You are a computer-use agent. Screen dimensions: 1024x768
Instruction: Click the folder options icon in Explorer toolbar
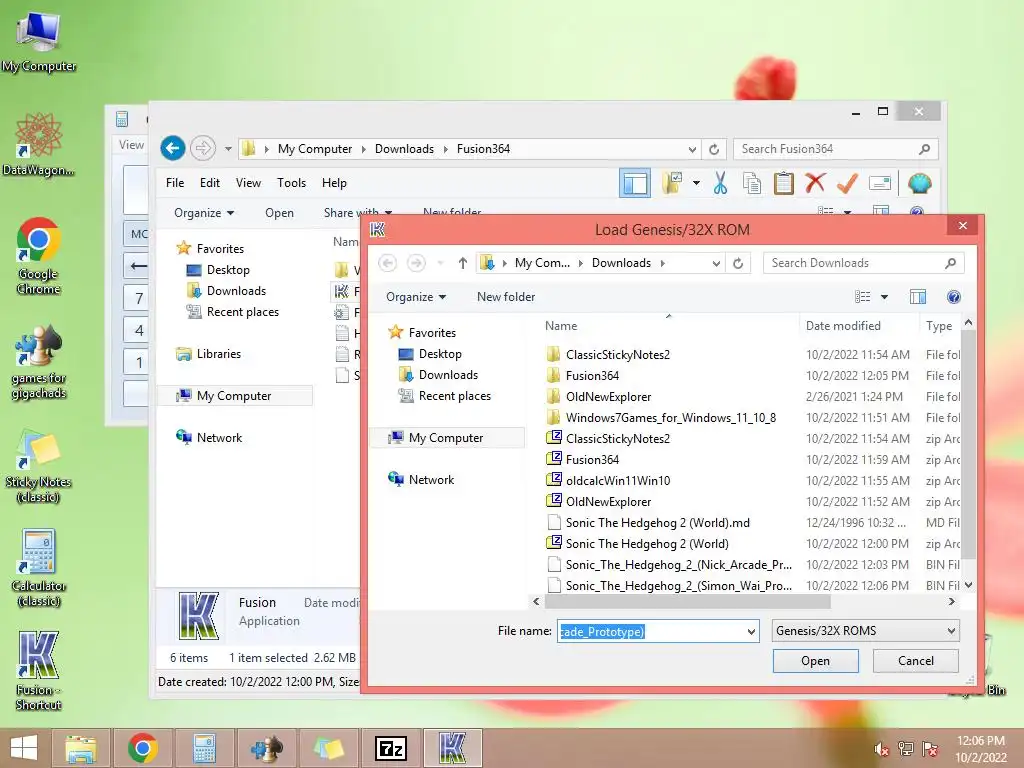[x=672, y=184]
